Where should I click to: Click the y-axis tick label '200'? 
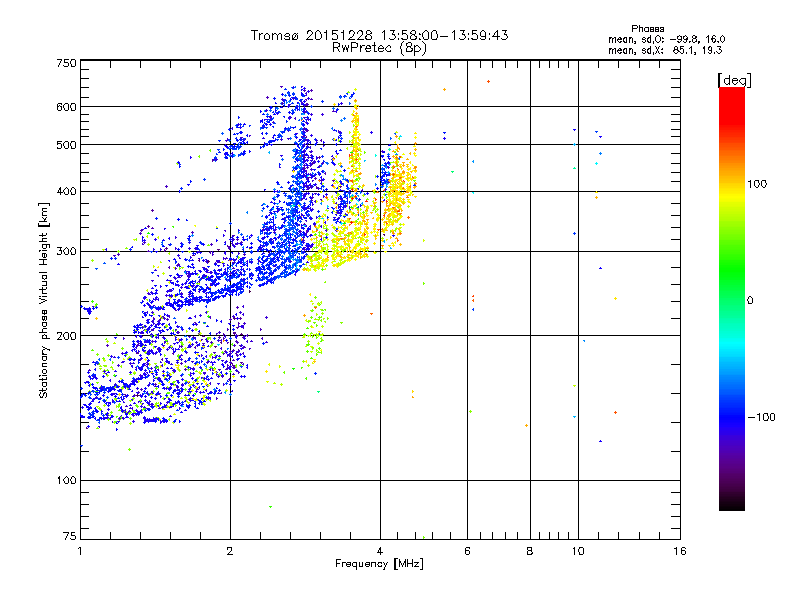66,336
